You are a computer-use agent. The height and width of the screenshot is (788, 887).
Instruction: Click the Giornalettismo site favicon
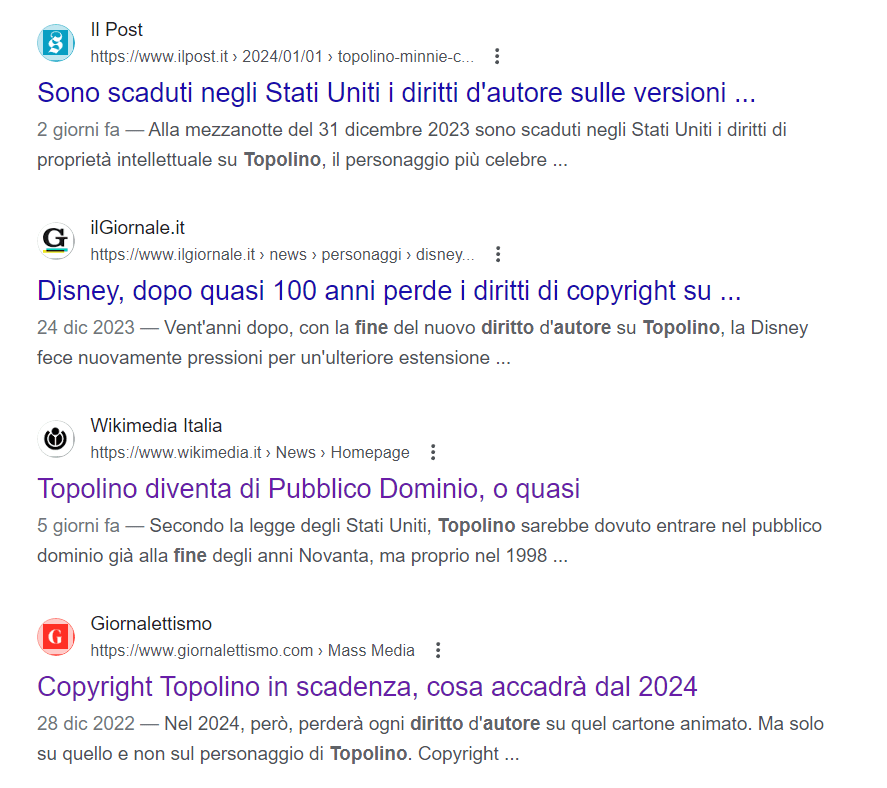(56, 637)
